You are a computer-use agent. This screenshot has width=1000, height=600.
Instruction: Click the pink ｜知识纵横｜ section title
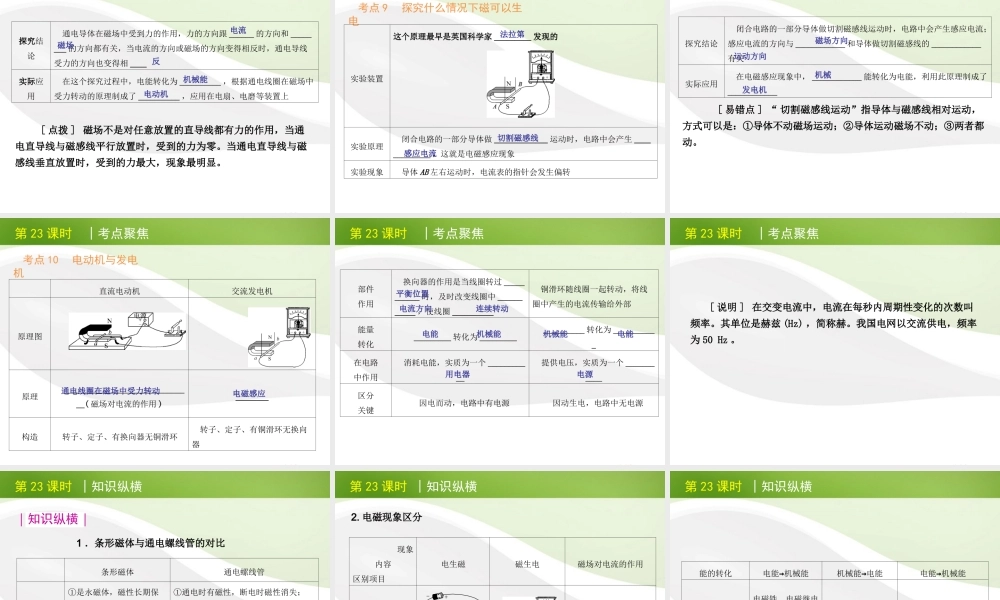tap(54, 519)
